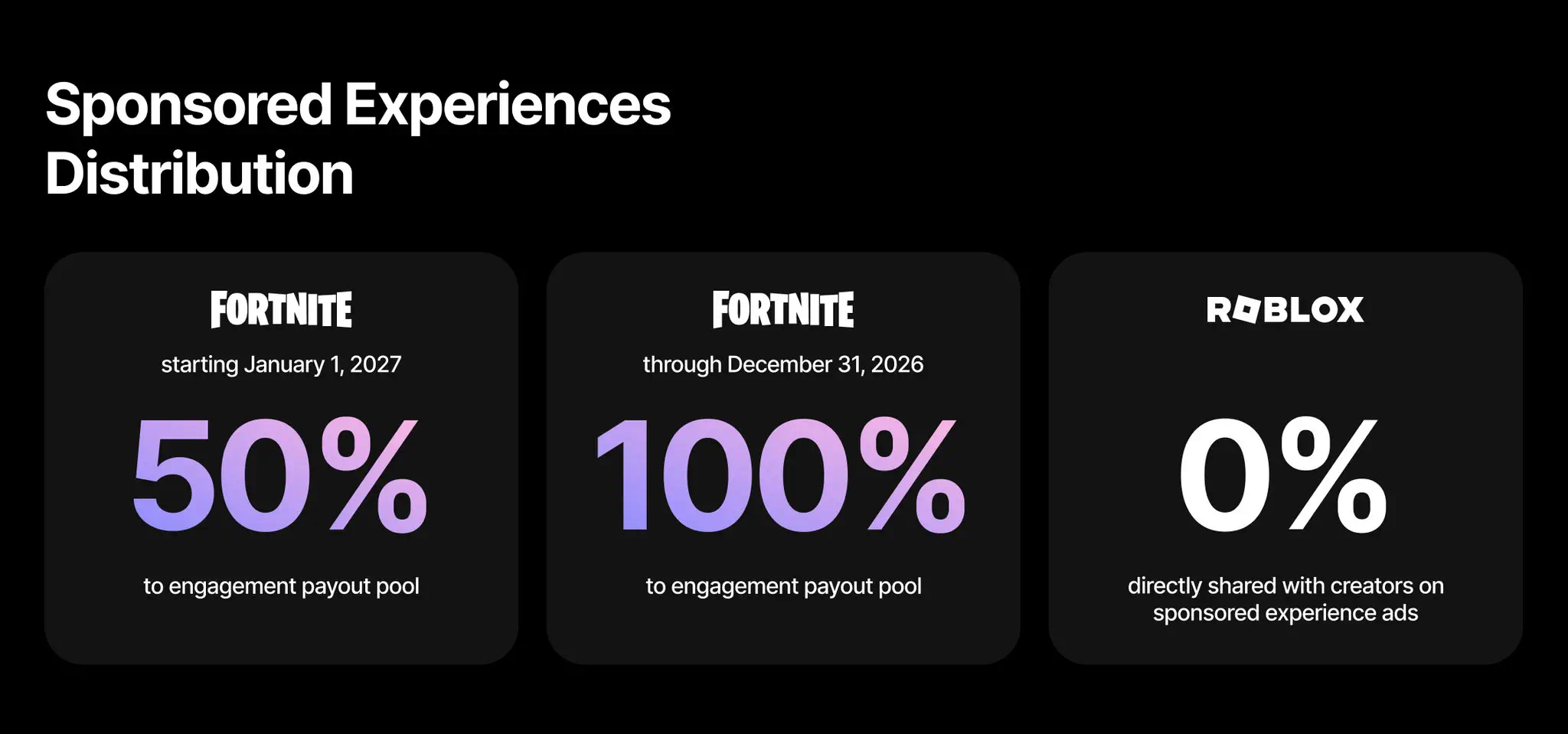Click the Fortnite logo above the 50% figure
This screenshot has height=734, width=1568.
point(281,309)
